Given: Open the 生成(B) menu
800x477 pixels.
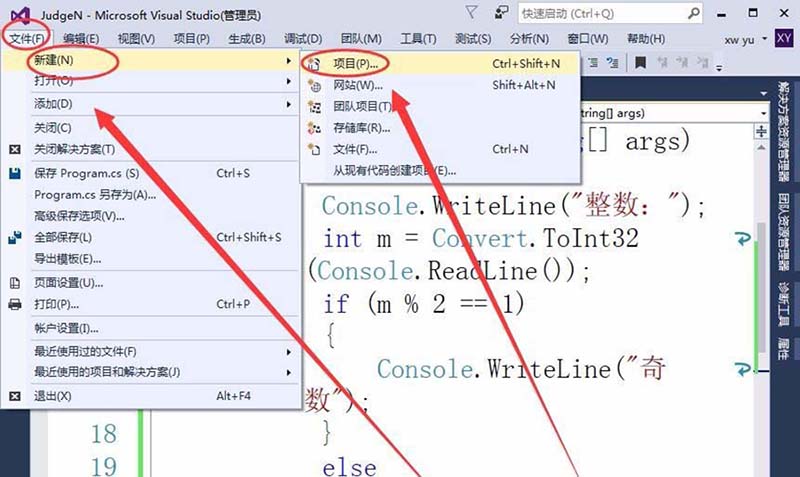Looking at the screenshot, I should click(x=247, y=39).
